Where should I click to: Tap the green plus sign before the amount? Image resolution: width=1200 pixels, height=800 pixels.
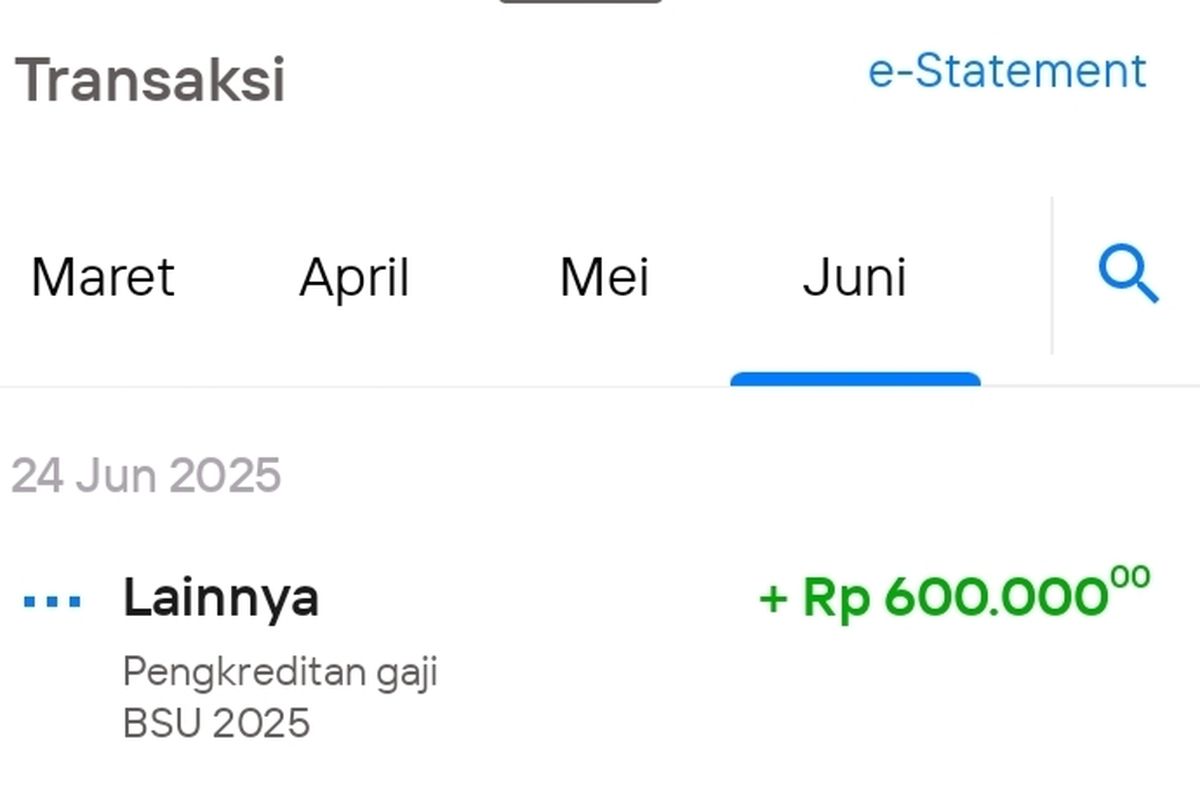[x=772, y=600]
